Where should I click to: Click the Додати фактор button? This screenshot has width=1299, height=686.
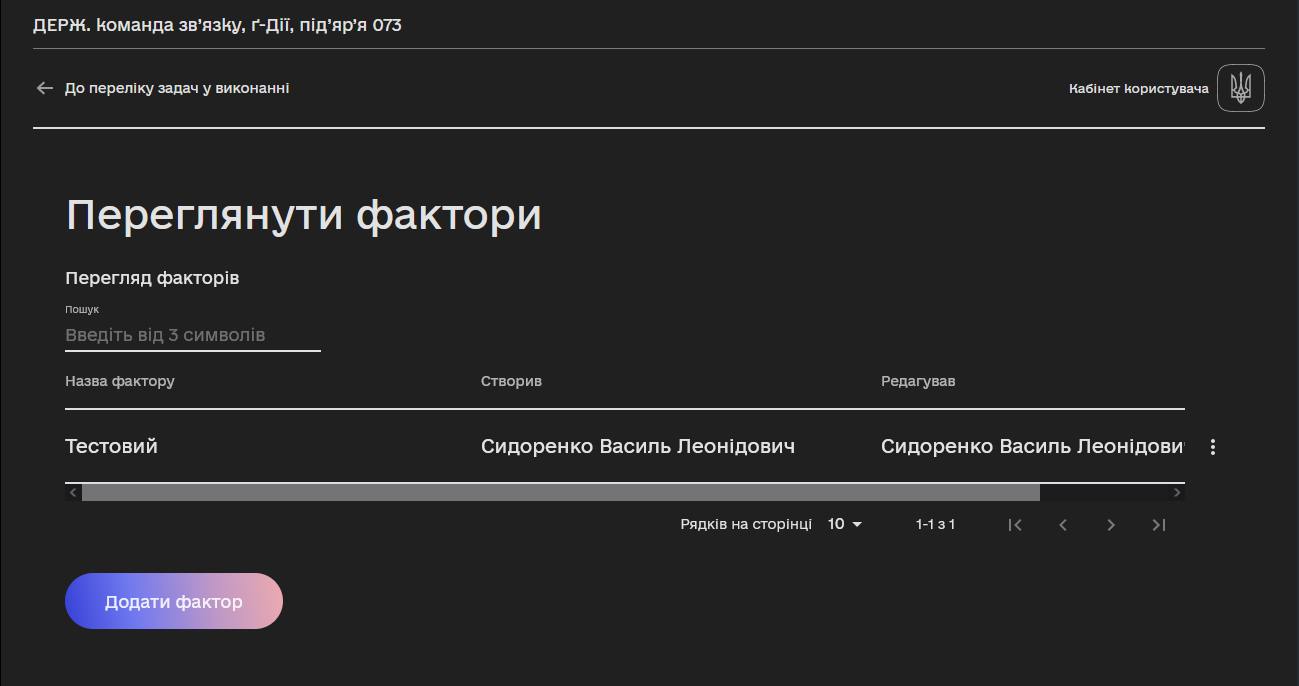coord(174,601)
